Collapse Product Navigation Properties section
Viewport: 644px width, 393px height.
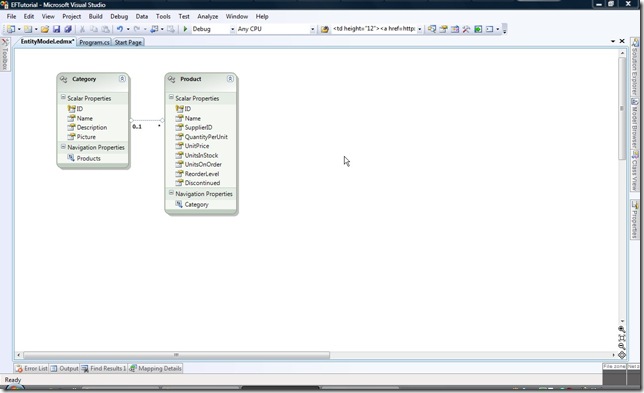[171, 193]
